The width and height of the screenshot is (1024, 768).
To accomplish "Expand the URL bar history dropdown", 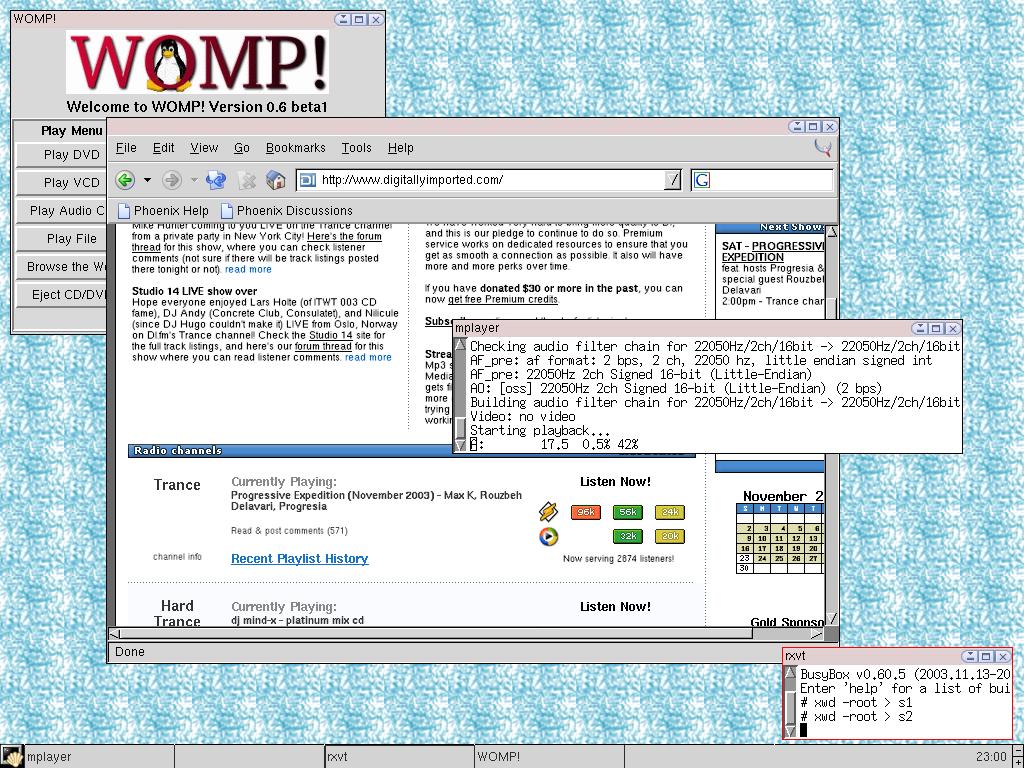I will click(673, 180).
